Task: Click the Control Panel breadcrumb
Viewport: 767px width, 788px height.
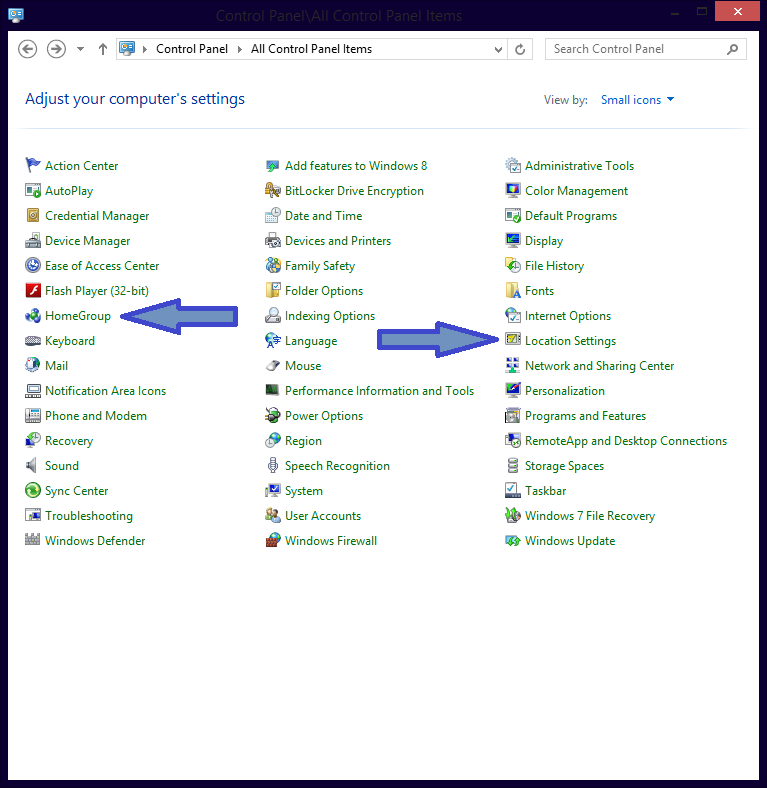Action: point(192,49)
